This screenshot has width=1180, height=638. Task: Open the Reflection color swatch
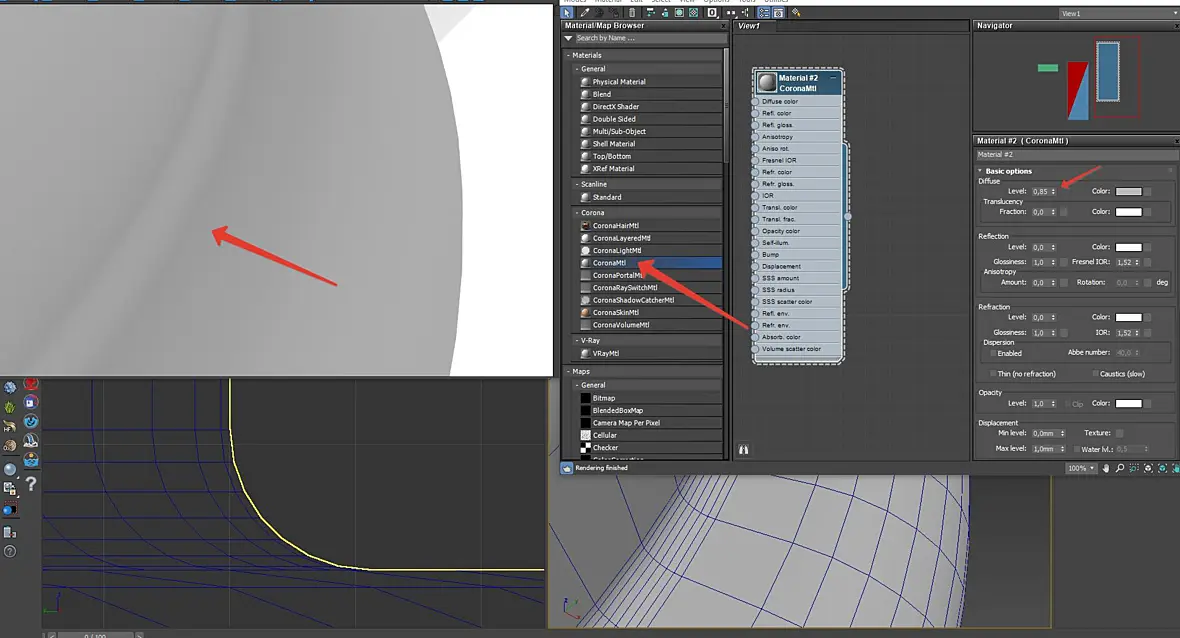point(1128,248)
